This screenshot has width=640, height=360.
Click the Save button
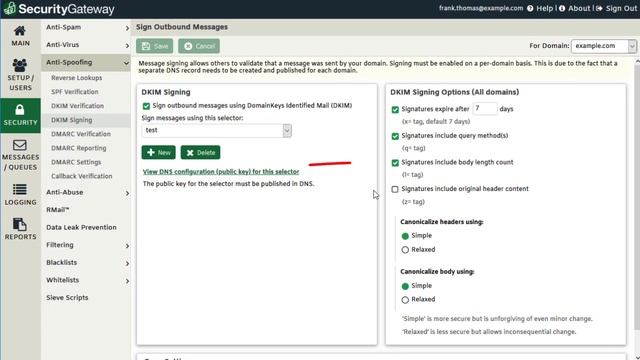pyautogui.click(x=155, y=46)
